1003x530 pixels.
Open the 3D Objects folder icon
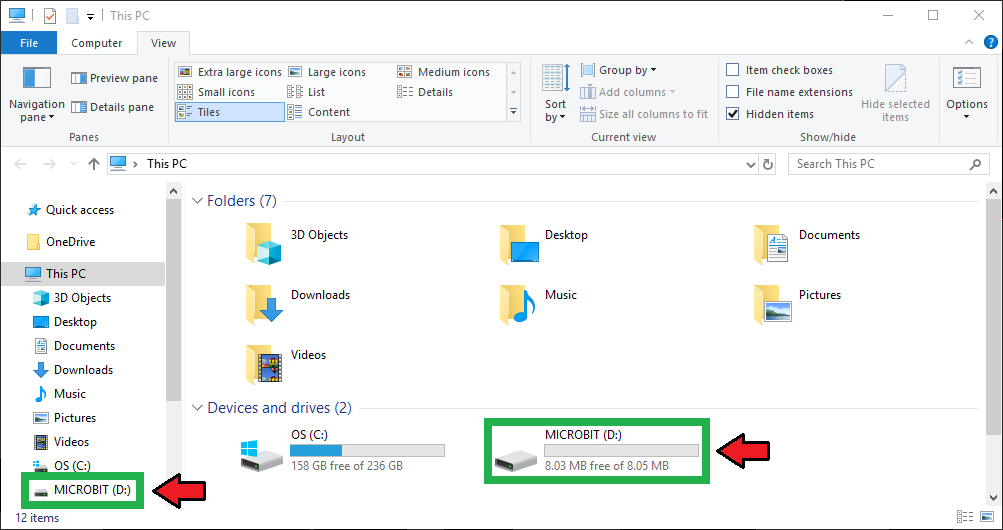click(x=264, y=243)
